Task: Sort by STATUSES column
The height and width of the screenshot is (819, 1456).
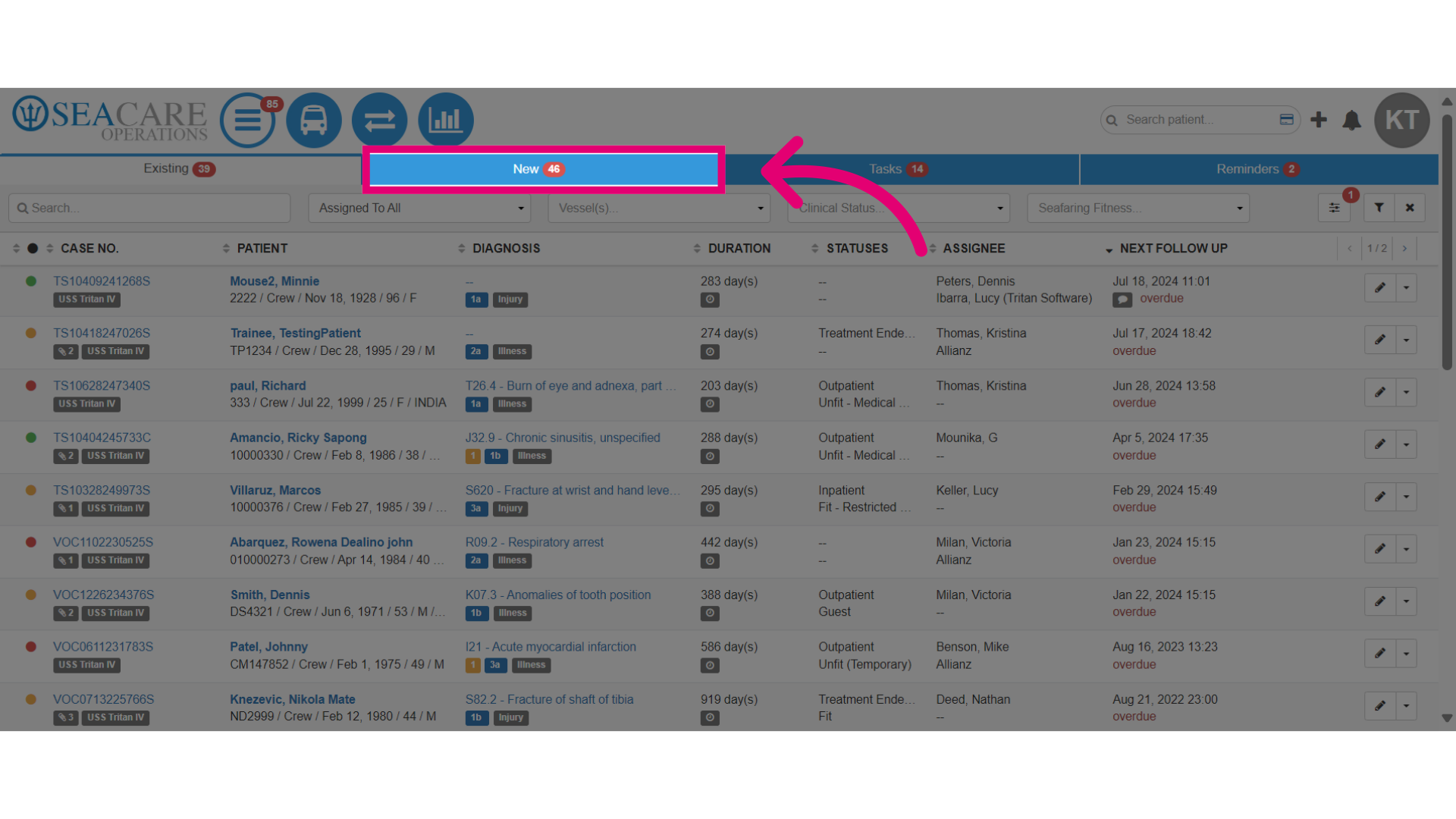Action: pyautogui.click(x=857, y=248)
